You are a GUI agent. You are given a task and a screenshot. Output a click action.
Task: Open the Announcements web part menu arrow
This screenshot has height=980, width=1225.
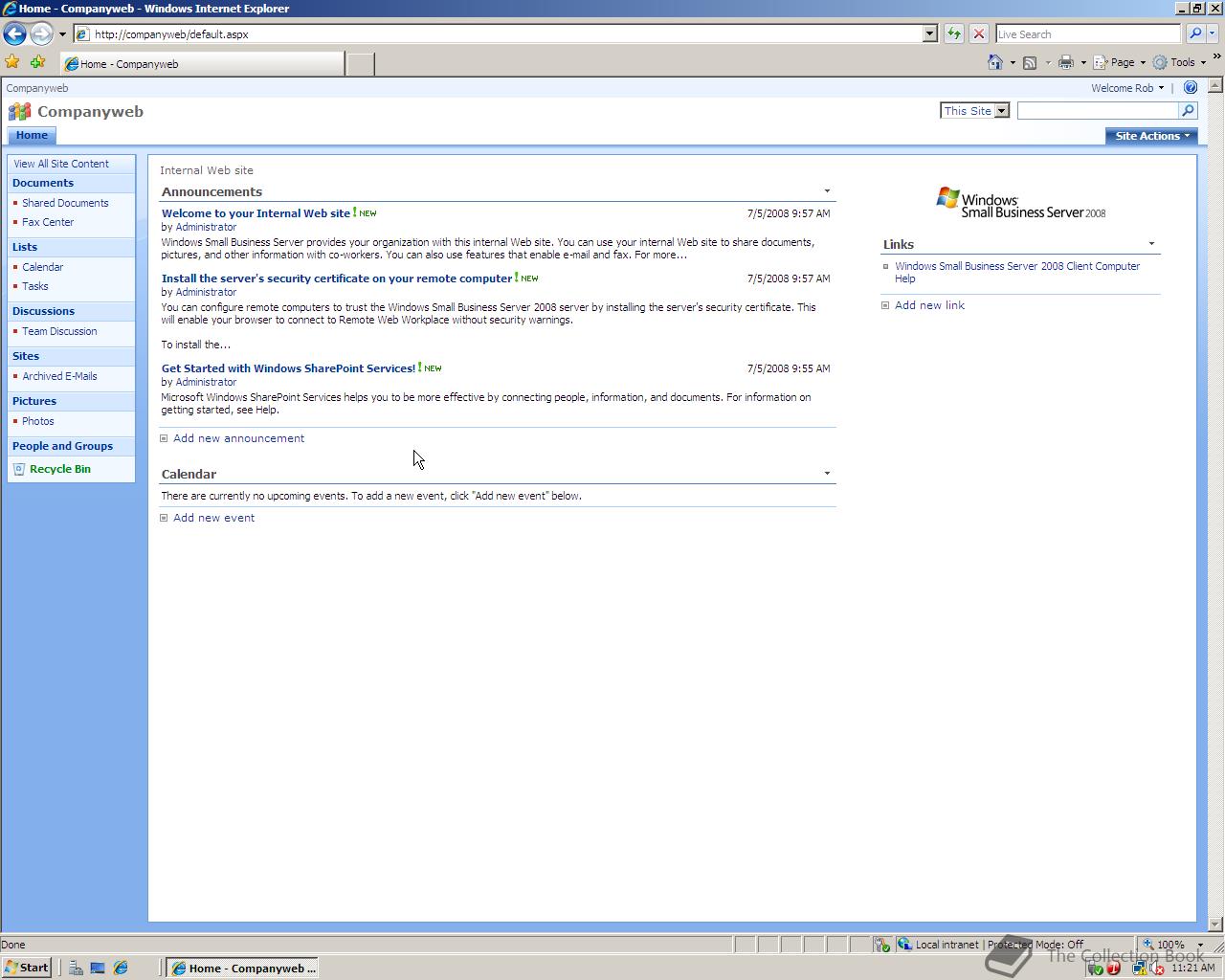(x=827, y=191)
